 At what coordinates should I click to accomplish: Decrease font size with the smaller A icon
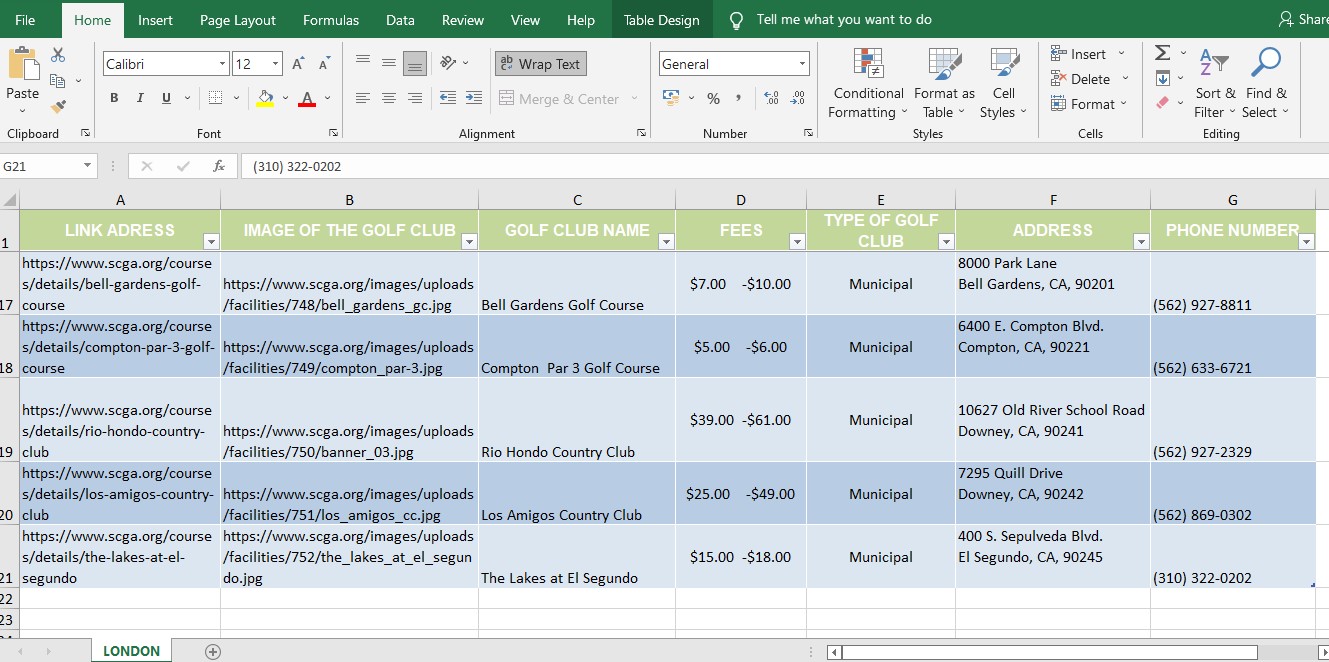pyautogui.click(x=323, y=64)
